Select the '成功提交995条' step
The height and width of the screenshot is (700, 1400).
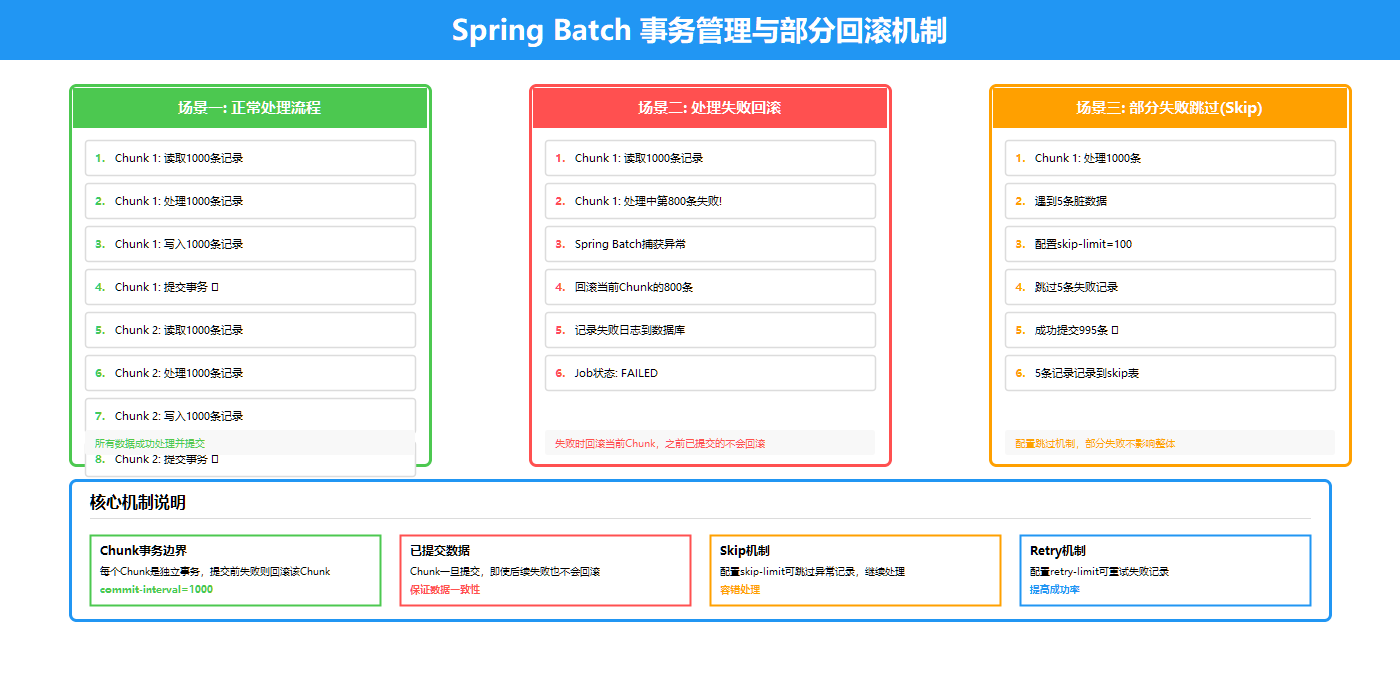[x=1170, y=330]
